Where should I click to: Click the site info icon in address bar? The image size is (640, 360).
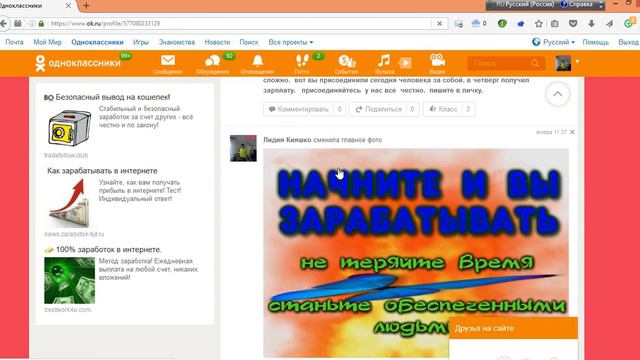click(32, 24)
